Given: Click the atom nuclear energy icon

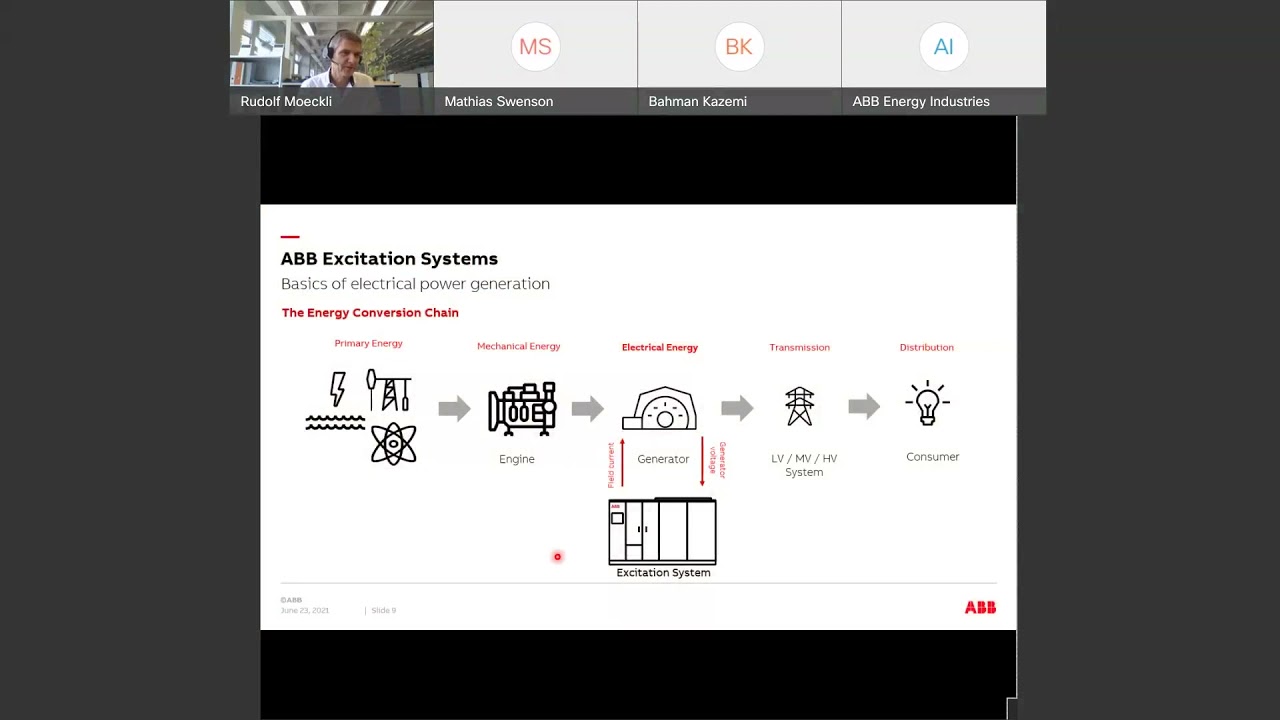Looking at the screenshot, I should [393, 443].
